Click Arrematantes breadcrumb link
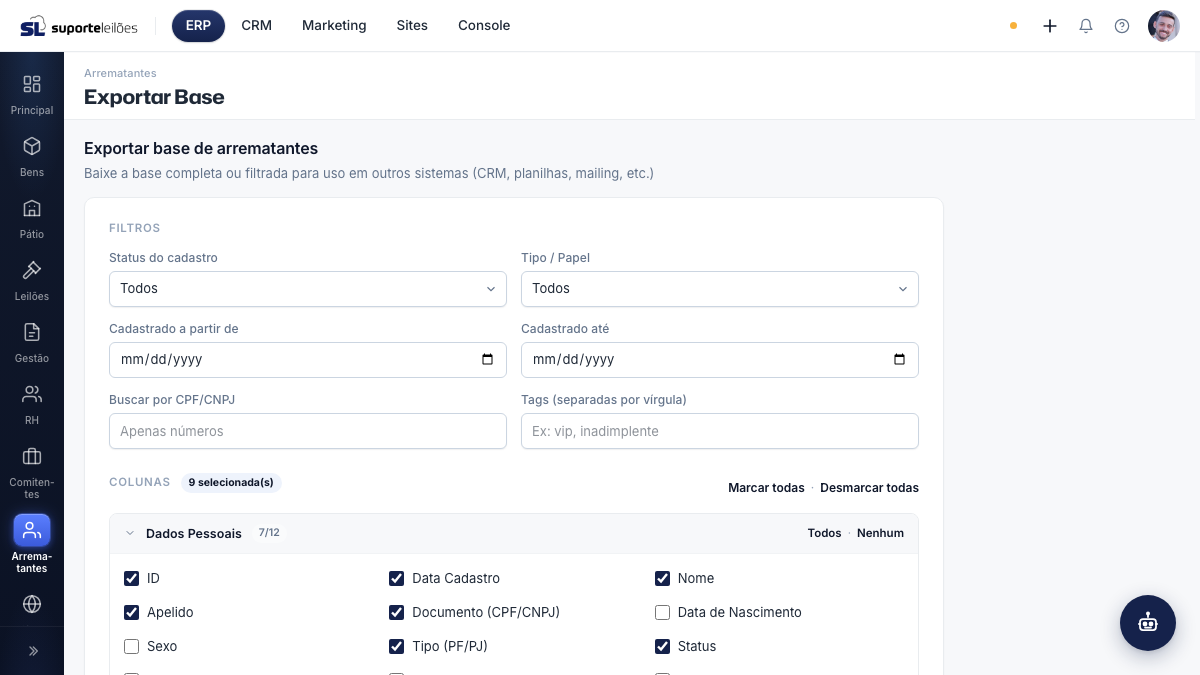Screen dimensions: 1200x675 (120, 73)
